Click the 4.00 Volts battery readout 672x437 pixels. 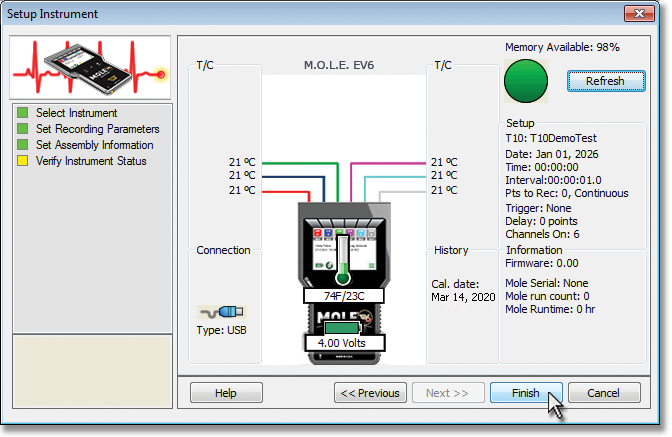345,343
